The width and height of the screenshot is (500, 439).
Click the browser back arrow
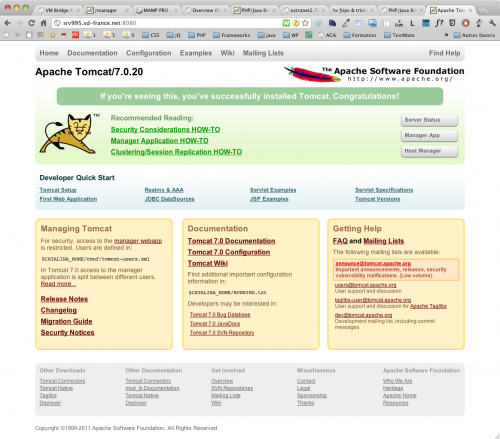coord(8,23)
